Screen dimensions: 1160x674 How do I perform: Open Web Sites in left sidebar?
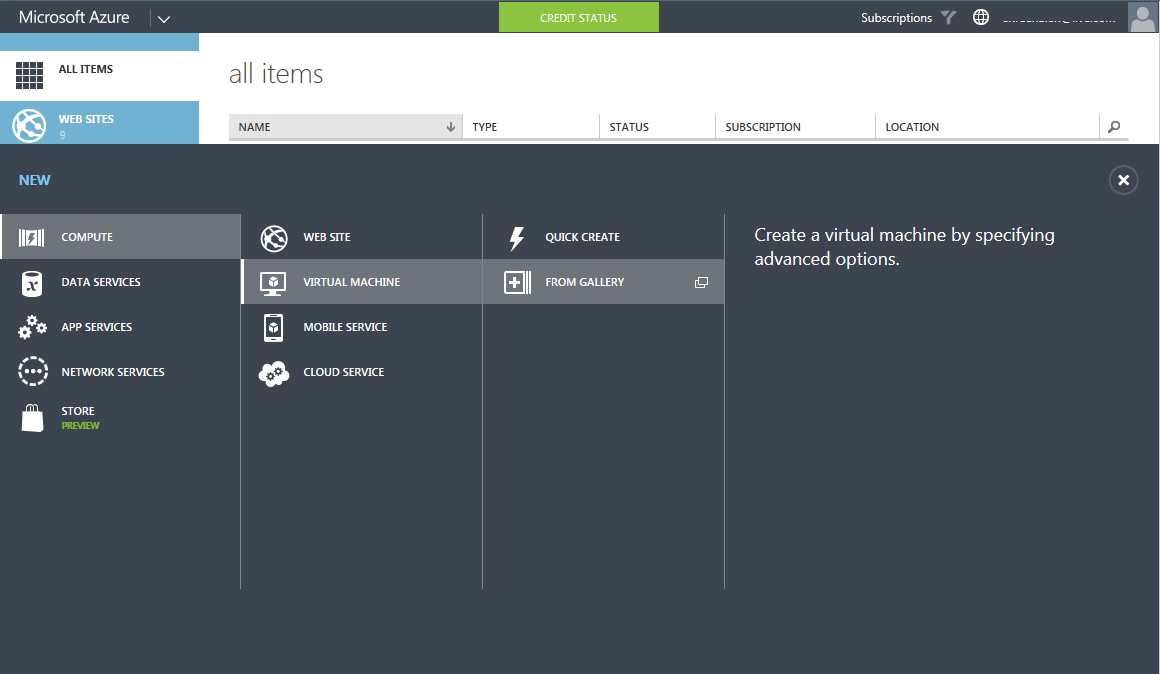(99, 123)
